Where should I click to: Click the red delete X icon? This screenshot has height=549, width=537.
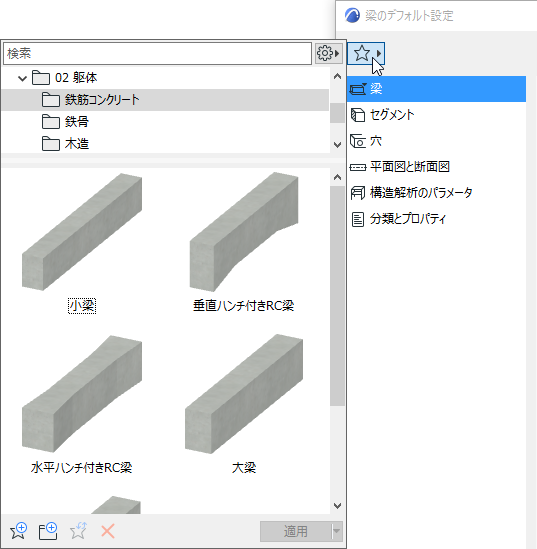click(x=108, y=531)
